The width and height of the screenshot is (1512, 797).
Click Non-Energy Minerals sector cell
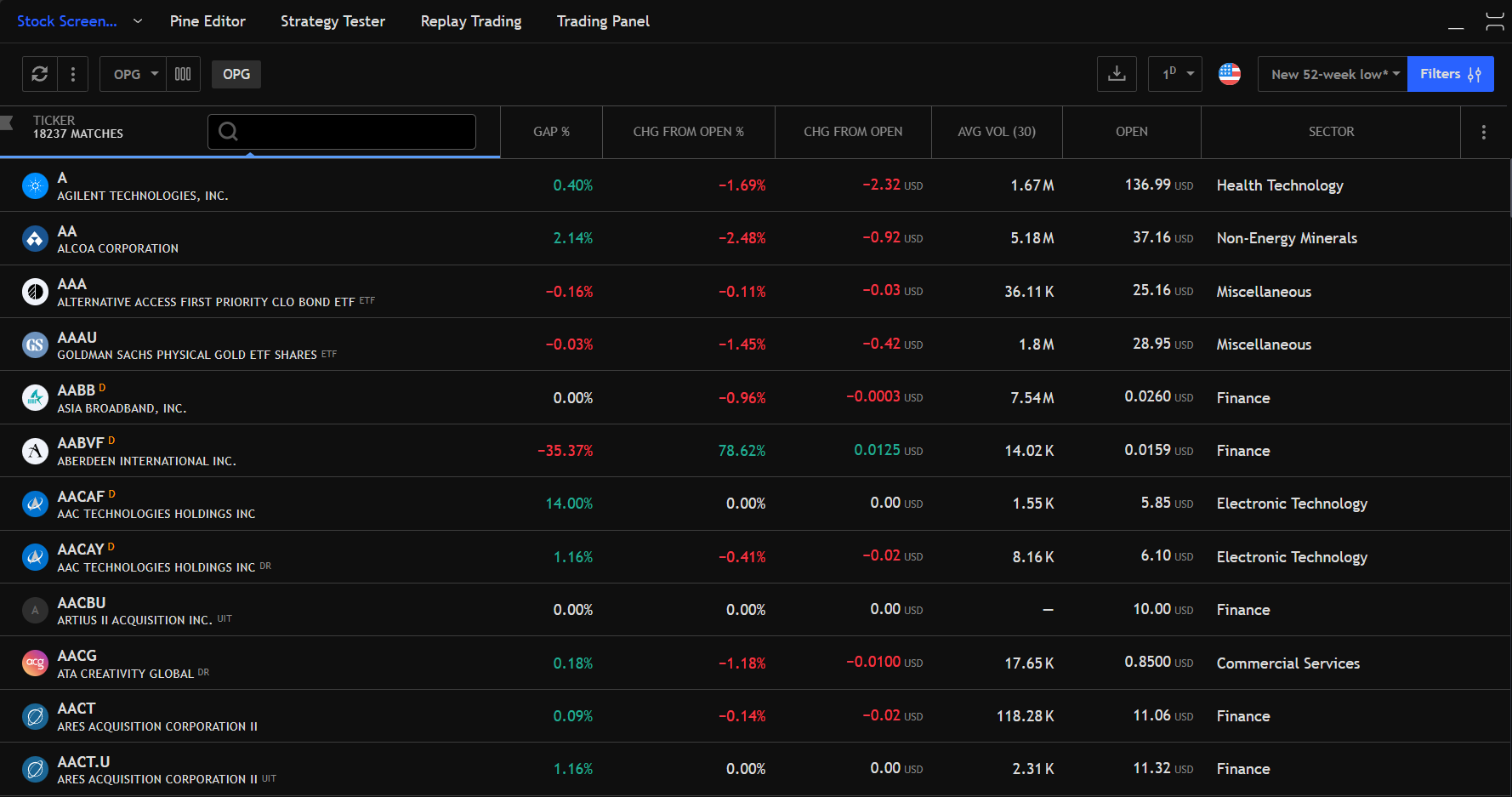tap(1287, 238)
